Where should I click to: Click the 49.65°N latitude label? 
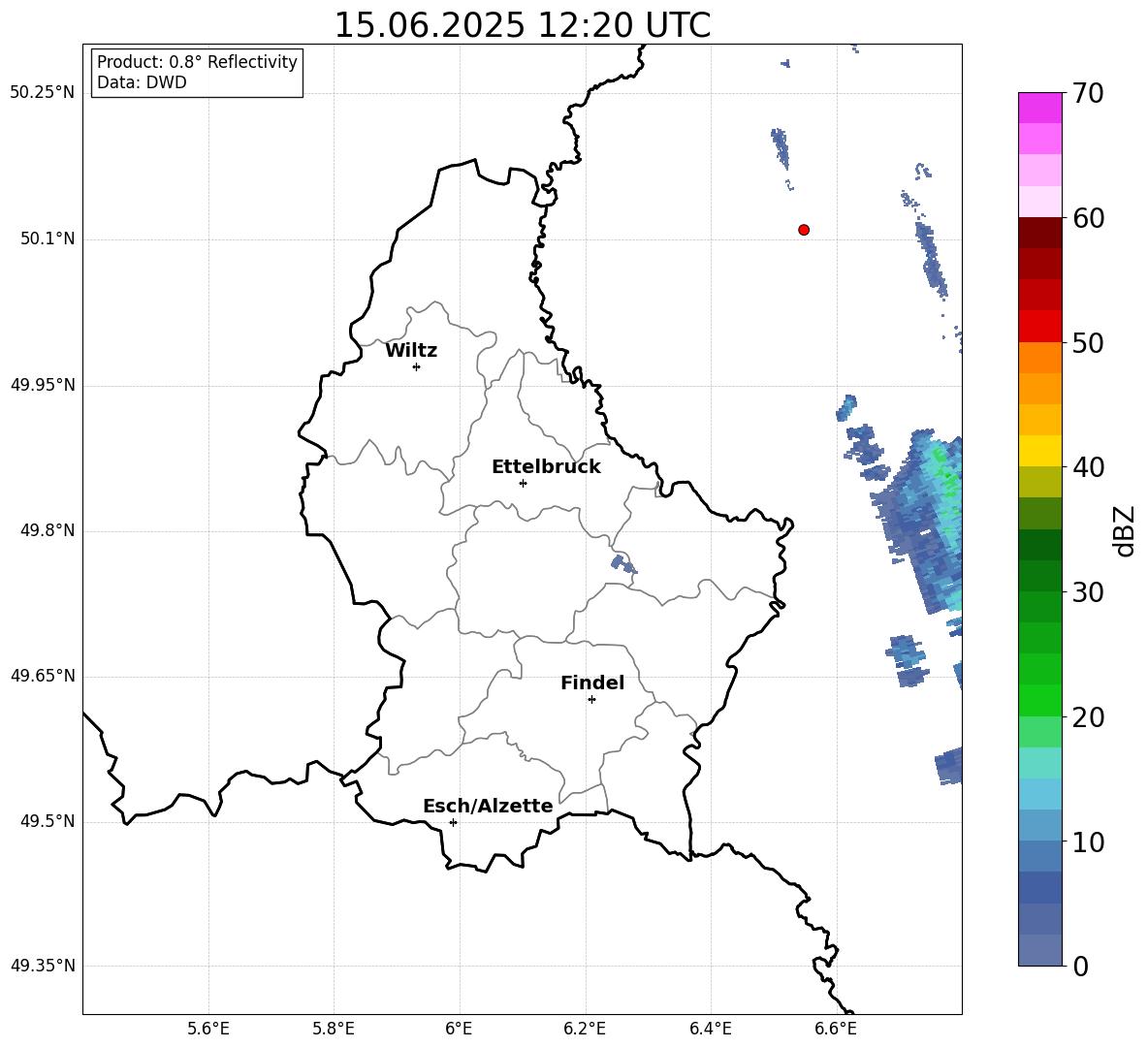point(42,676)
